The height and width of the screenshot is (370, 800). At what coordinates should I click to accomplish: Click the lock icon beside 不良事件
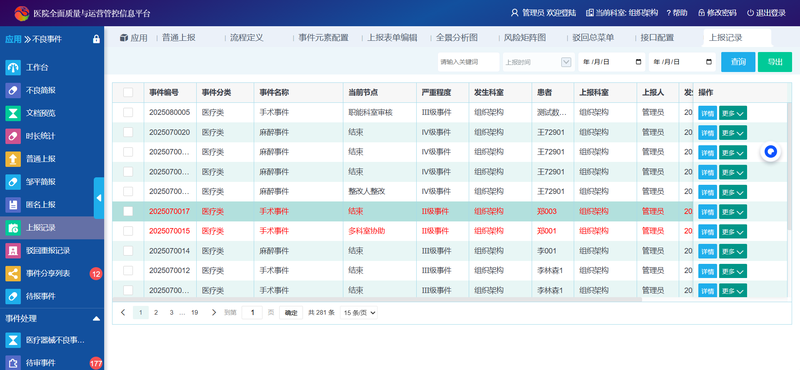[96, 39]
